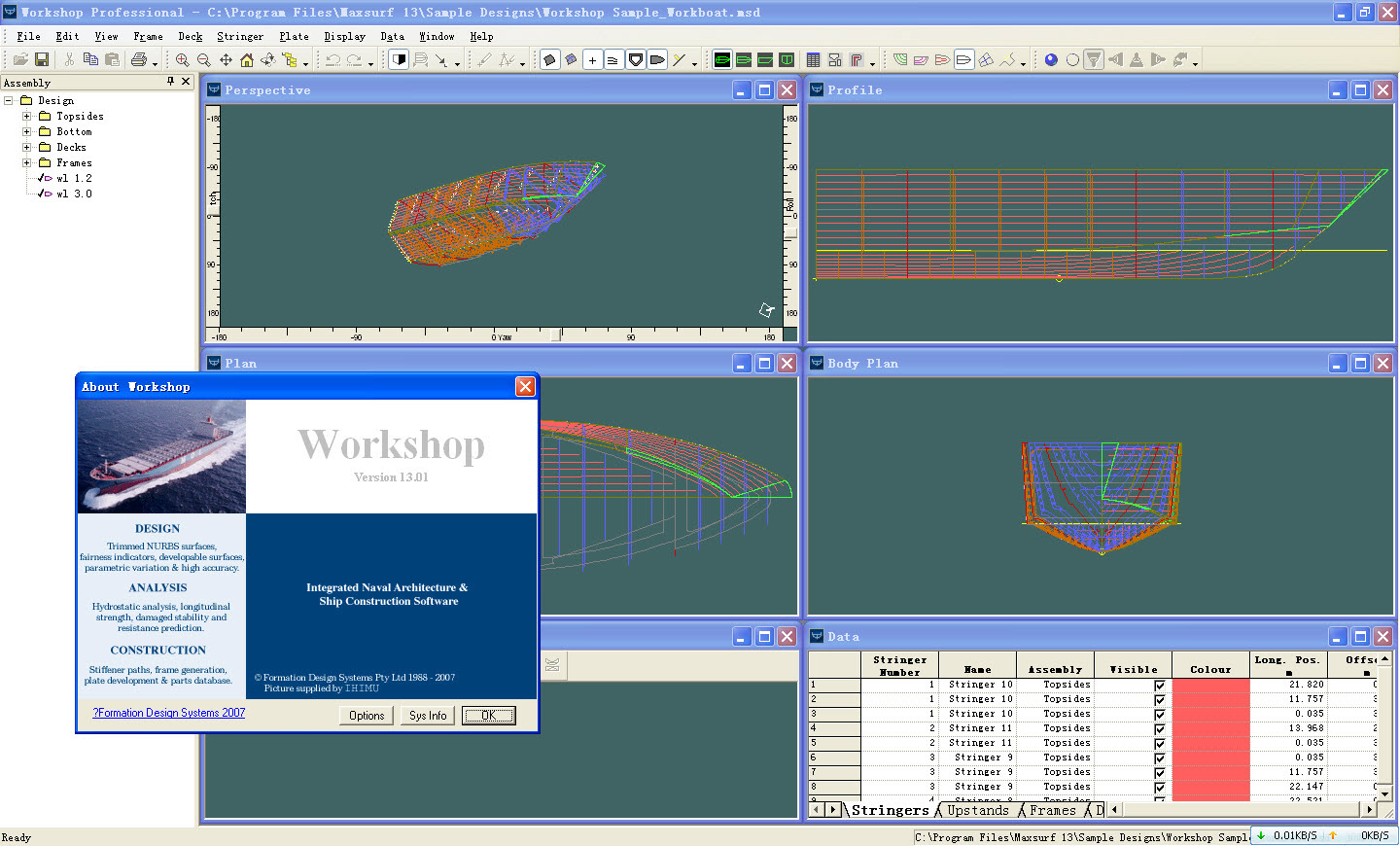This screenshot has height=846, width=1400.
Task: Open the Plate menu
Action: pos(294,36)
